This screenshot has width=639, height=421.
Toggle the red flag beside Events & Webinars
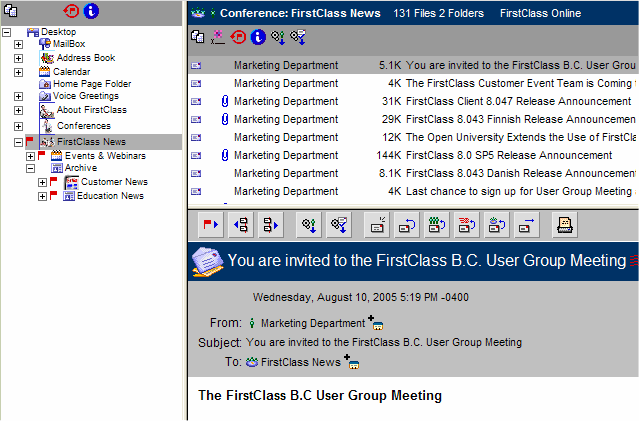coord(41,156)
